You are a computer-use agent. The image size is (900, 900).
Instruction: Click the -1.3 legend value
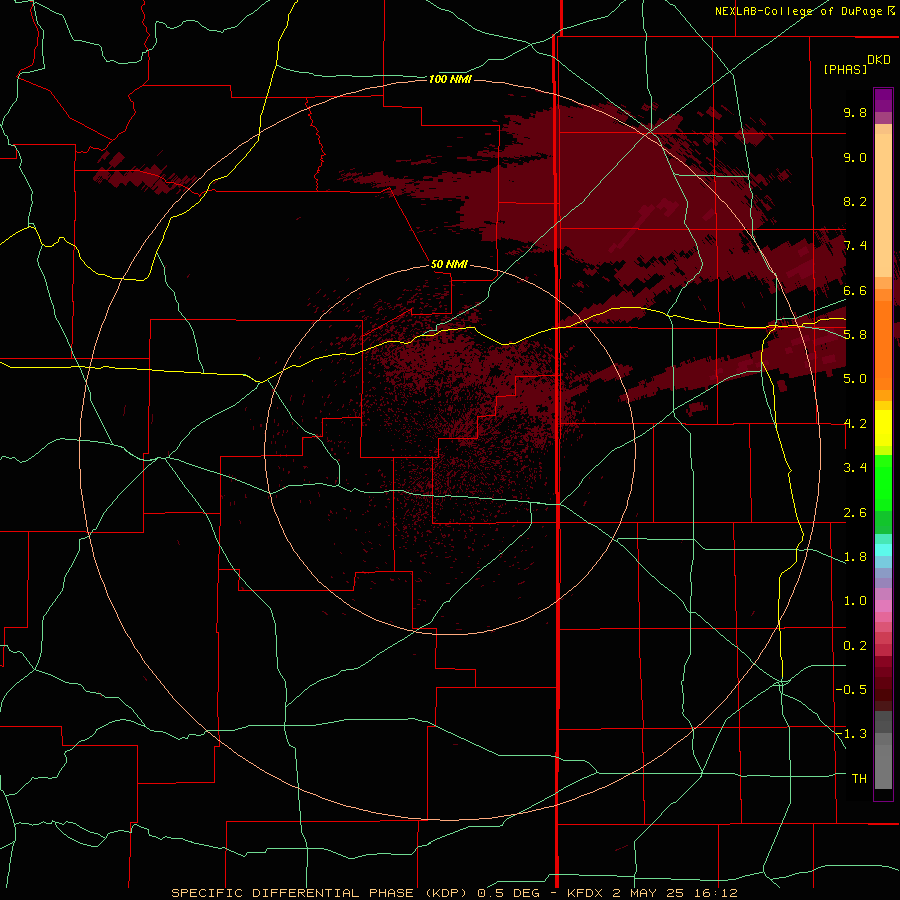[x=851, y=734]
